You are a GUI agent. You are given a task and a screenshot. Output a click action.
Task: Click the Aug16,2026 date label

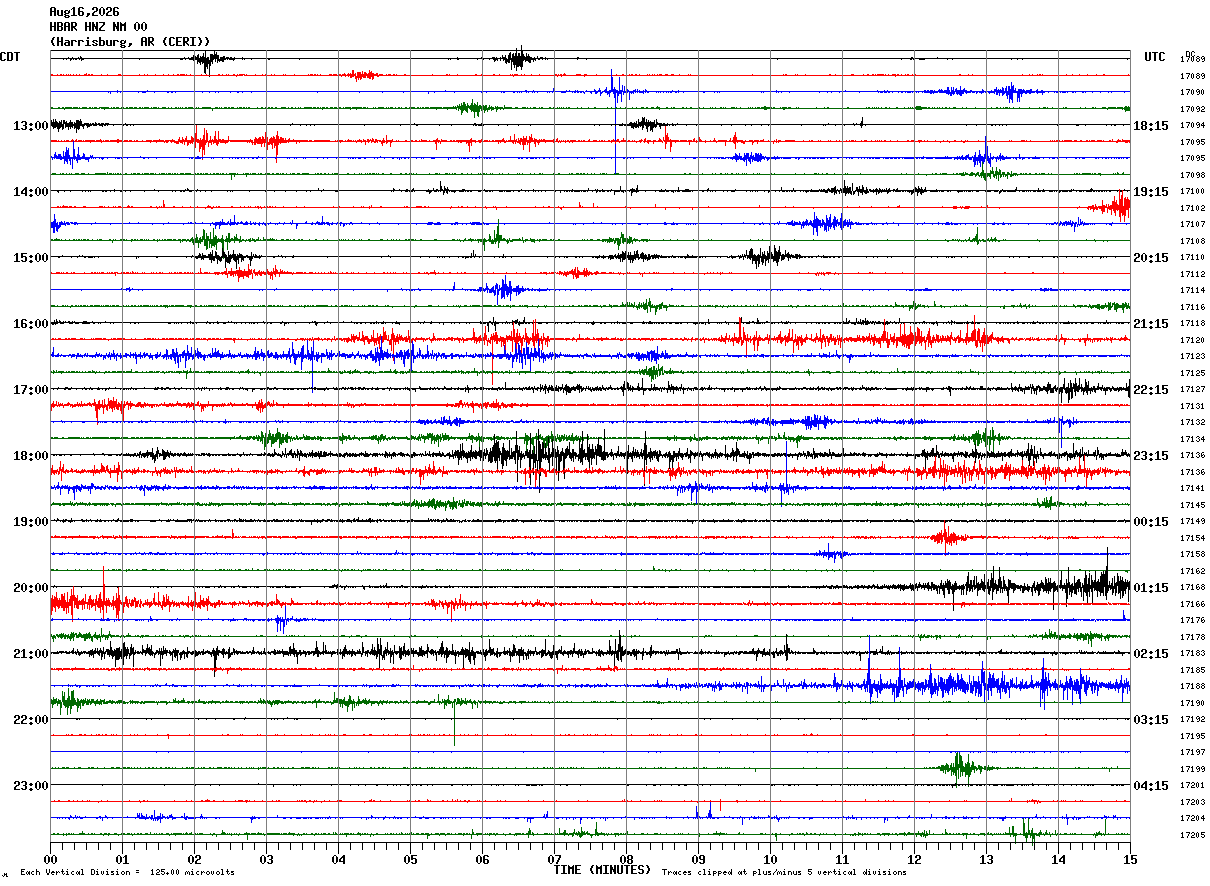84,12
